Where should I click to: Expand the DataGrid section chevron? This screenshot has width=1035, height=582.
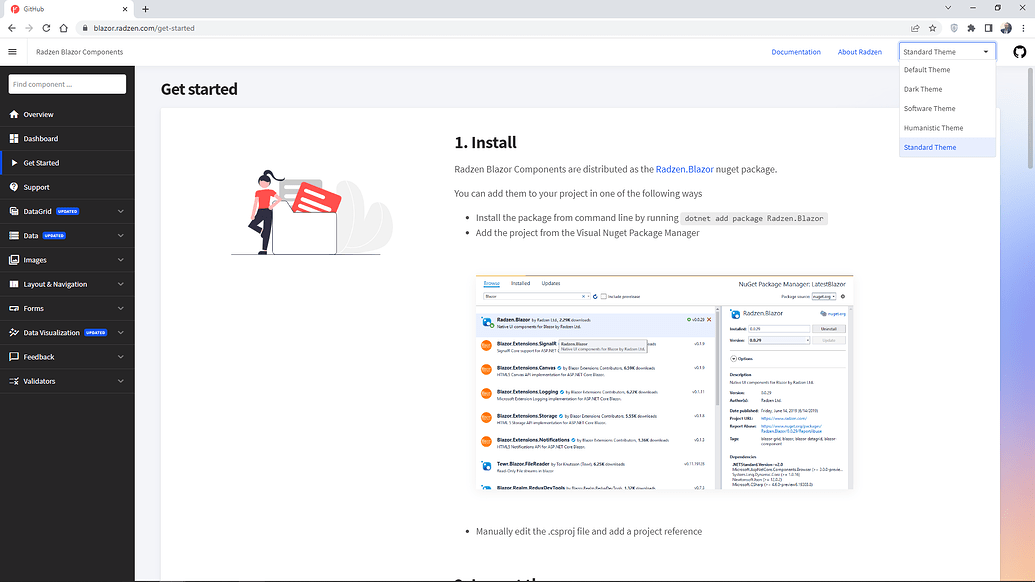pos(120,211)
